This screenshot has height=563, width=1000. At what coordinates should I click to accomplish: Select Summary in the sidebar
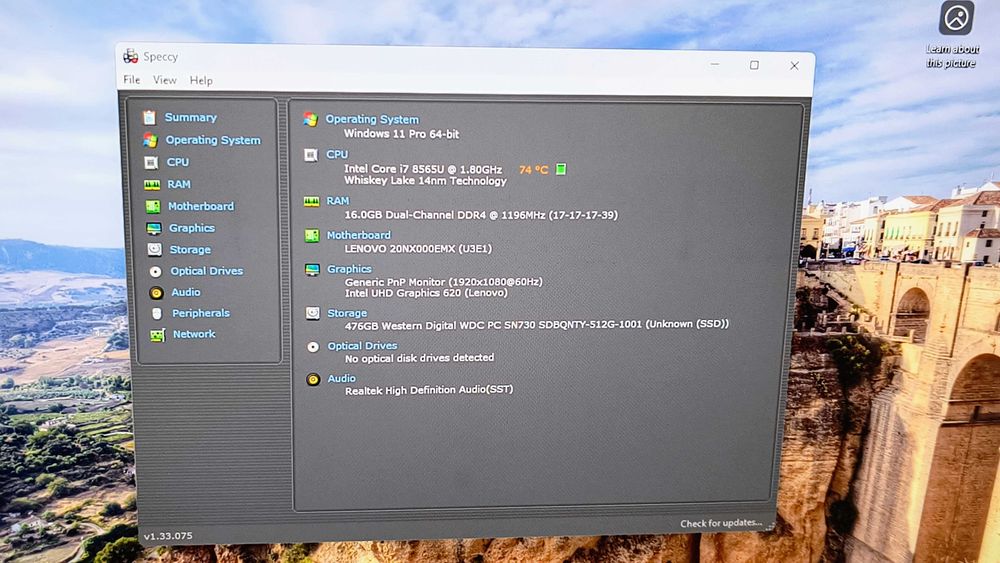(x=191, y=117)
